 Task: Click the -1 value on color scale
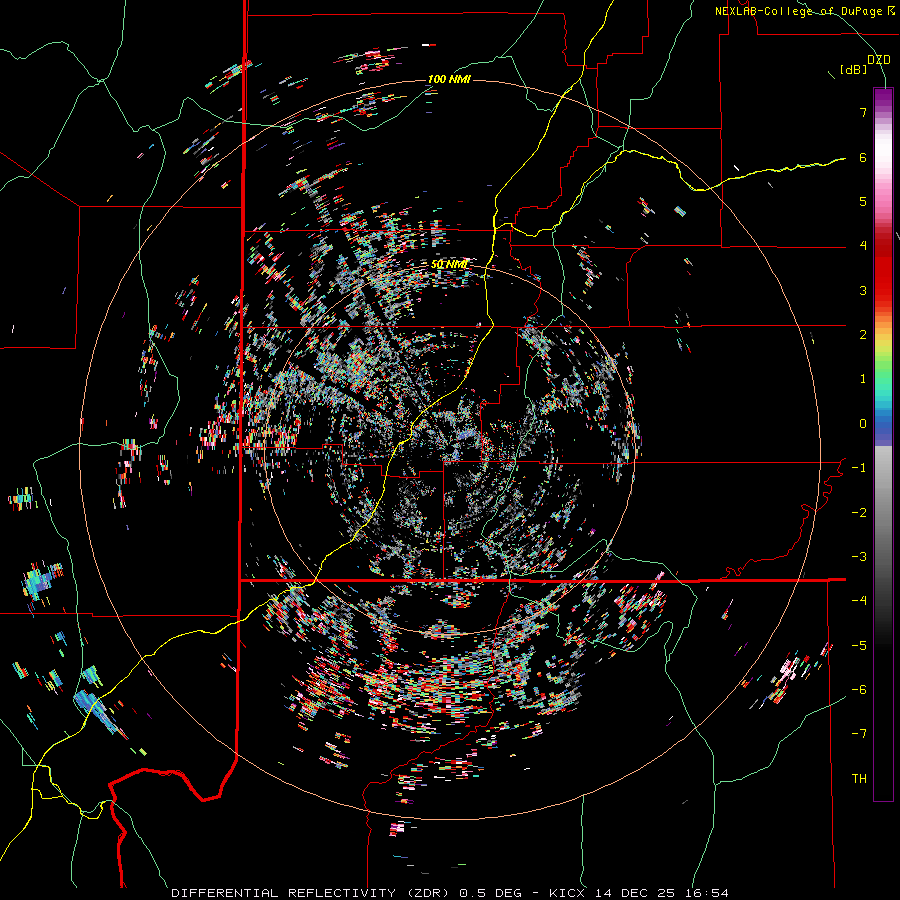point(859,468)
